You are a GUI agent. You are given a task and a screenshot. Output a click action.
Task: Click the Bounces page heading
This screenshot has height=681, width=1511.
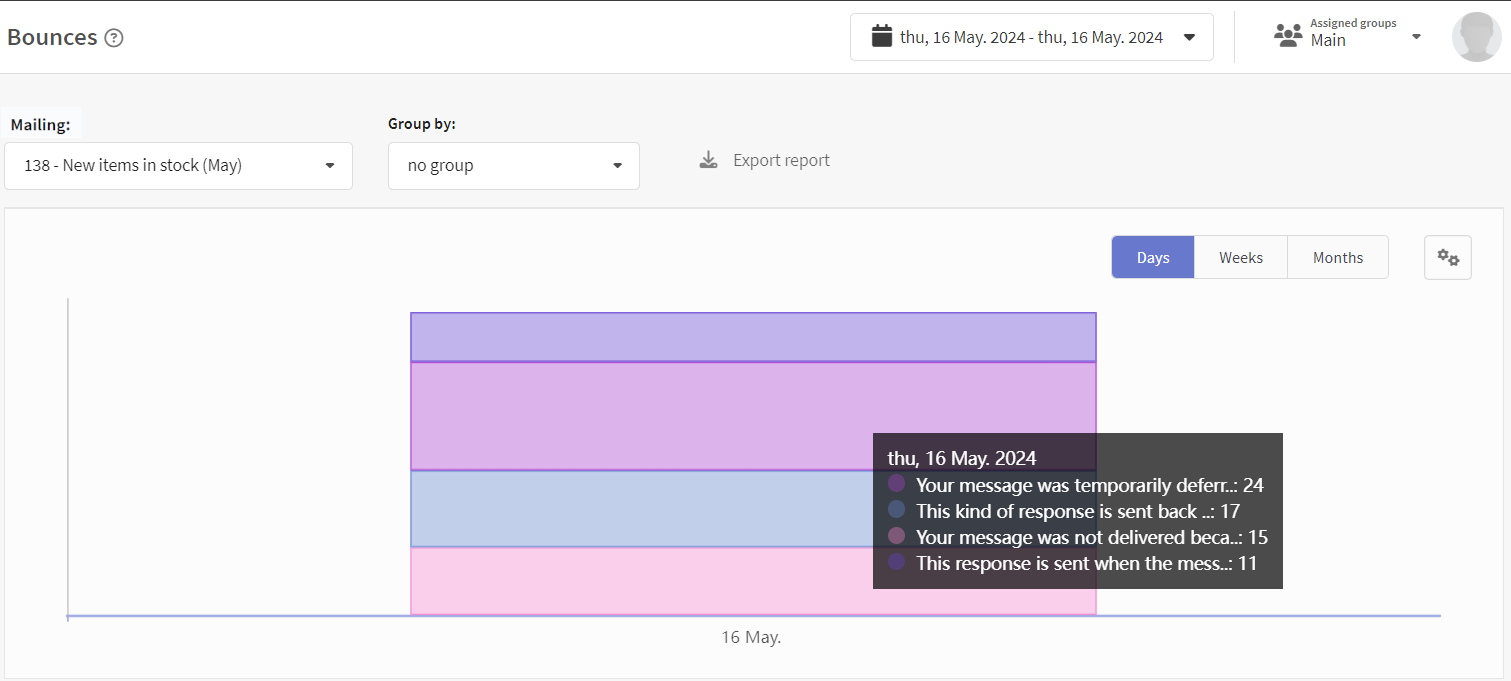pyautogui.click(x=52, y=38)
